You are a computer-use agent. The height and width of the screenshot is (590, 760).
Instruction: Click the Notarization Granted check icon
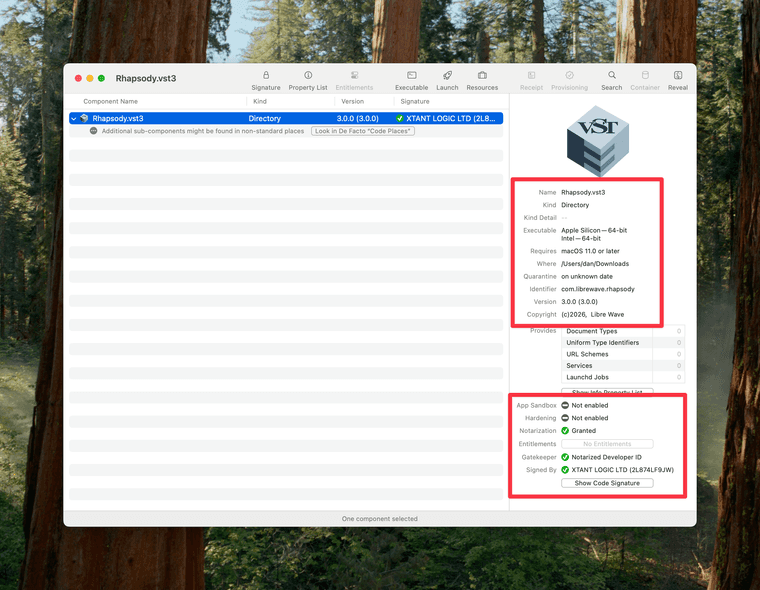coord(565,431)
